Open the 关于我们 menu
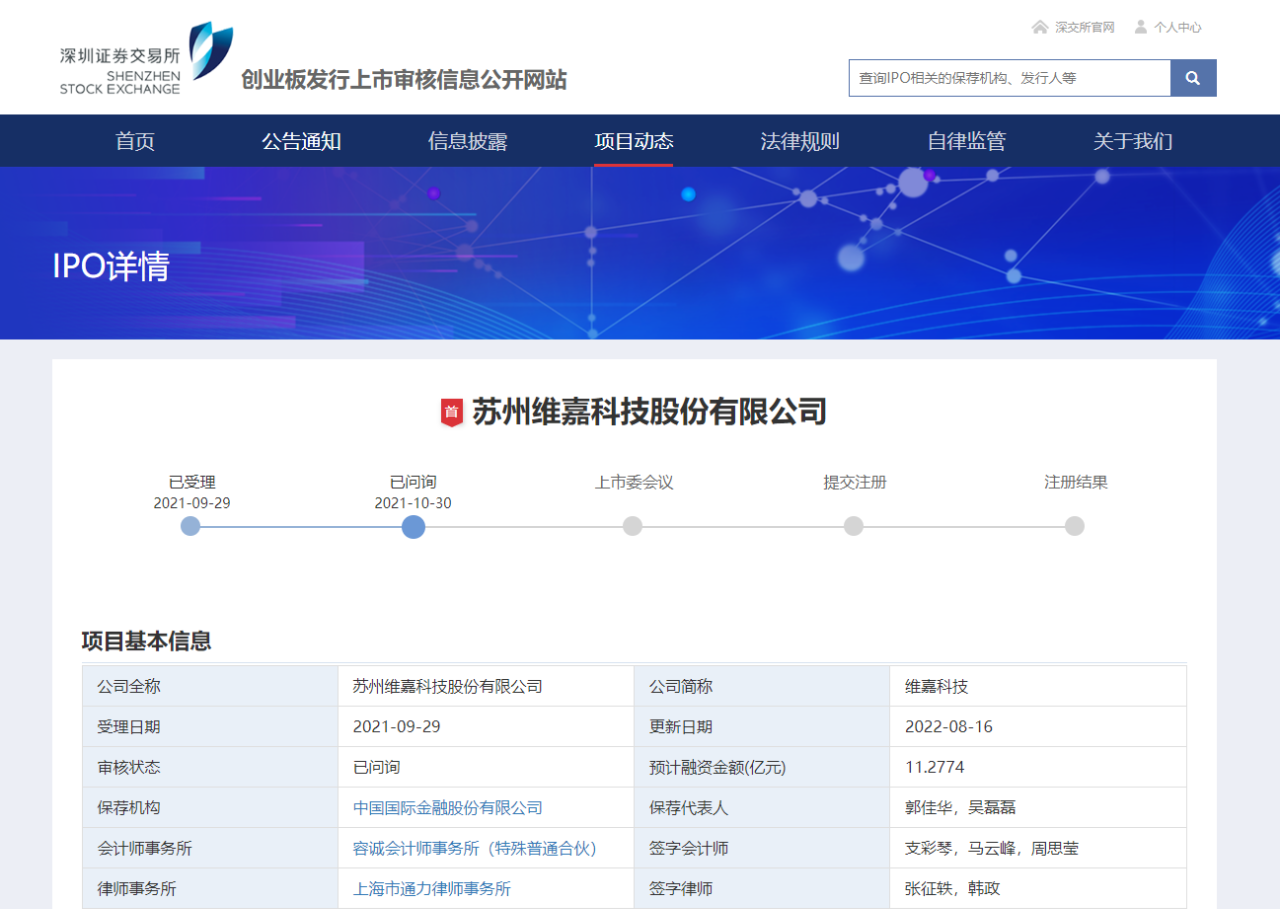 click(x=1133, y=141)
